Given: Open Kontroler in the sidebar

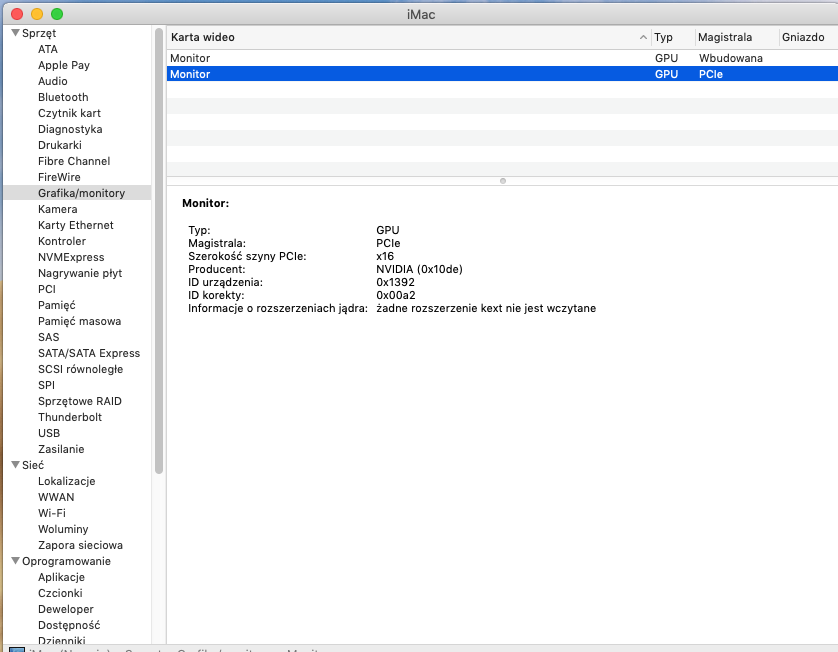Looking at the screenshot, I should (61, 242).
